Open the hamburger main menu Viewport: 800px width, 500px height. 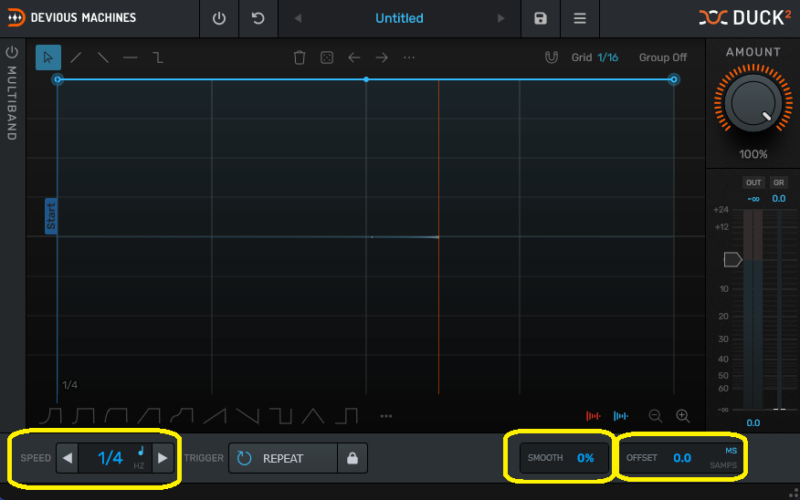[580, 18]
